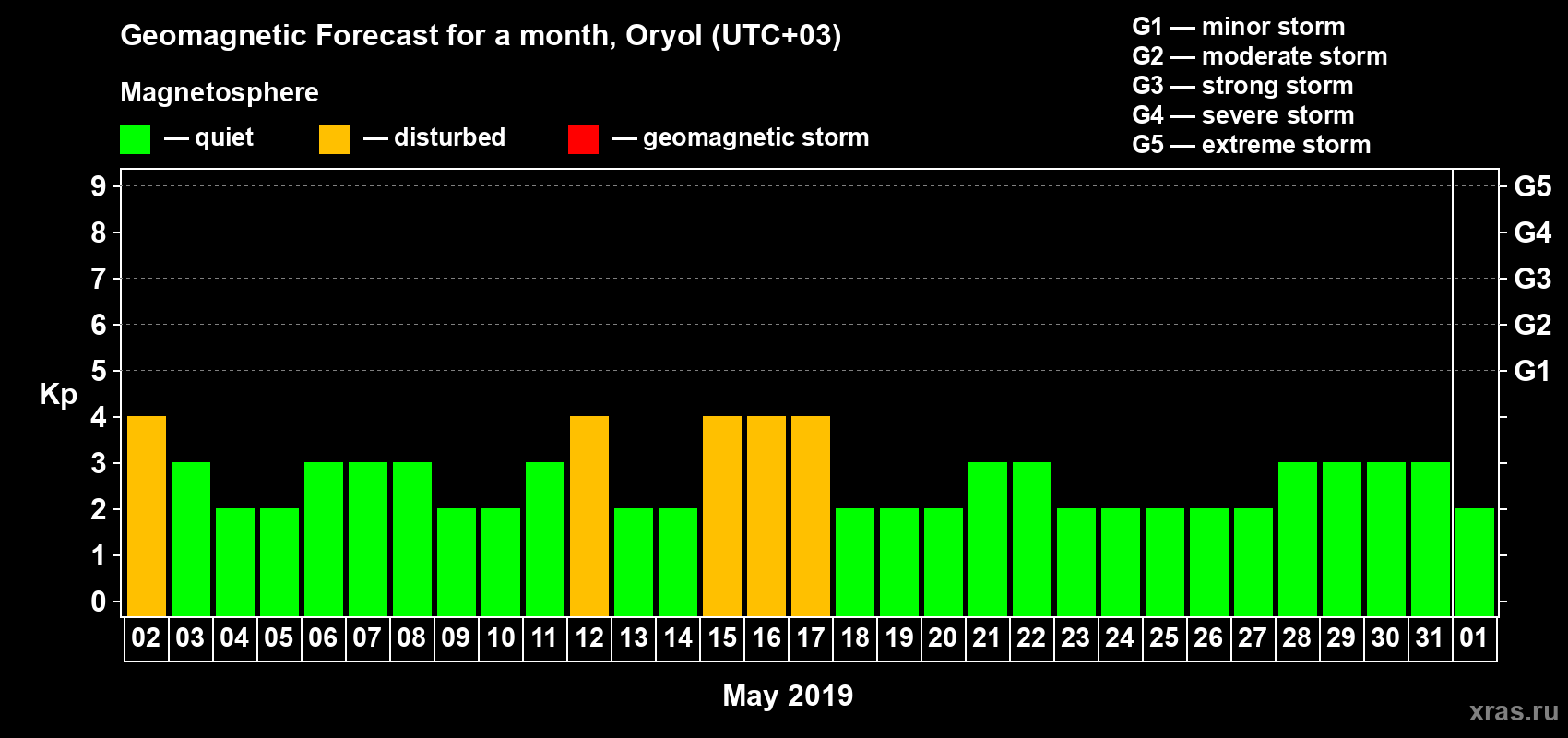Click the date label 14

pos(678,637)
